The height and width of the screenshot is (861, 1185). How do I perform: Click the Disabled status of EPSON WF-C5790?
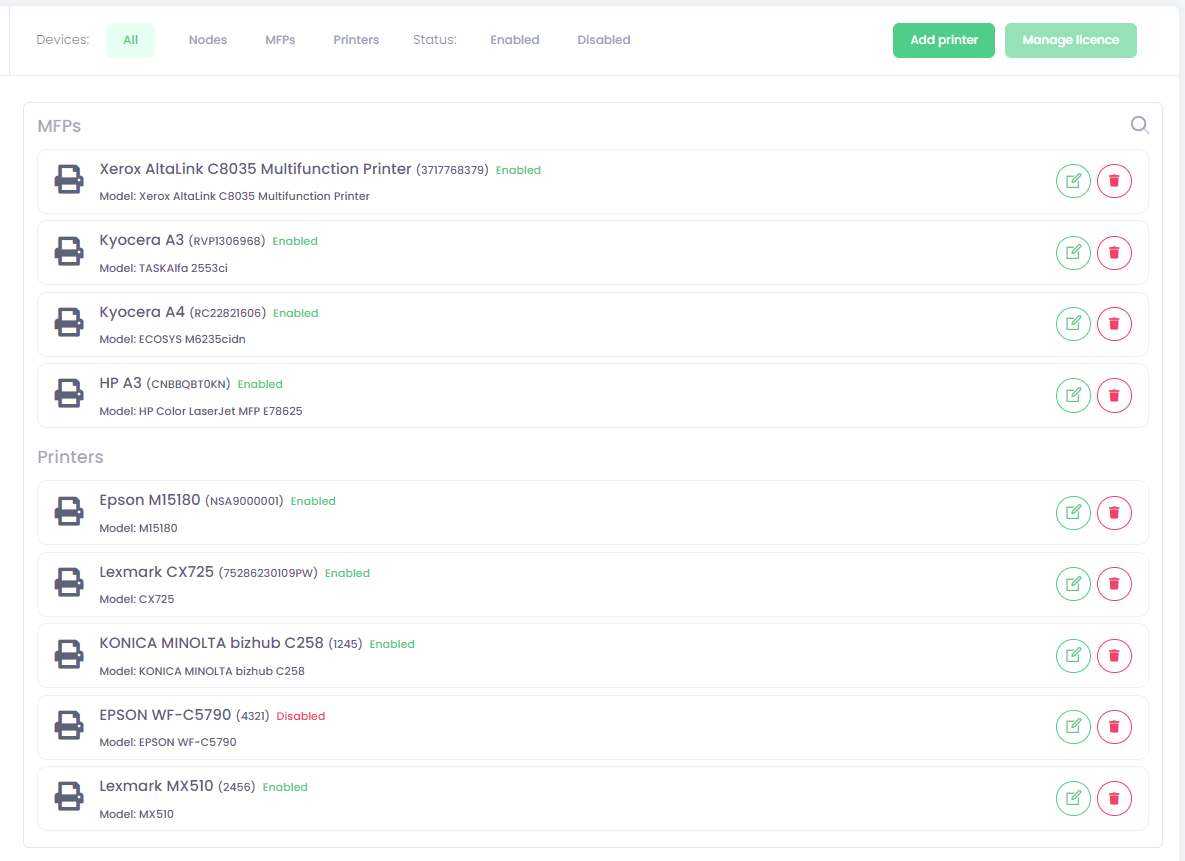(x=301, y=716)
